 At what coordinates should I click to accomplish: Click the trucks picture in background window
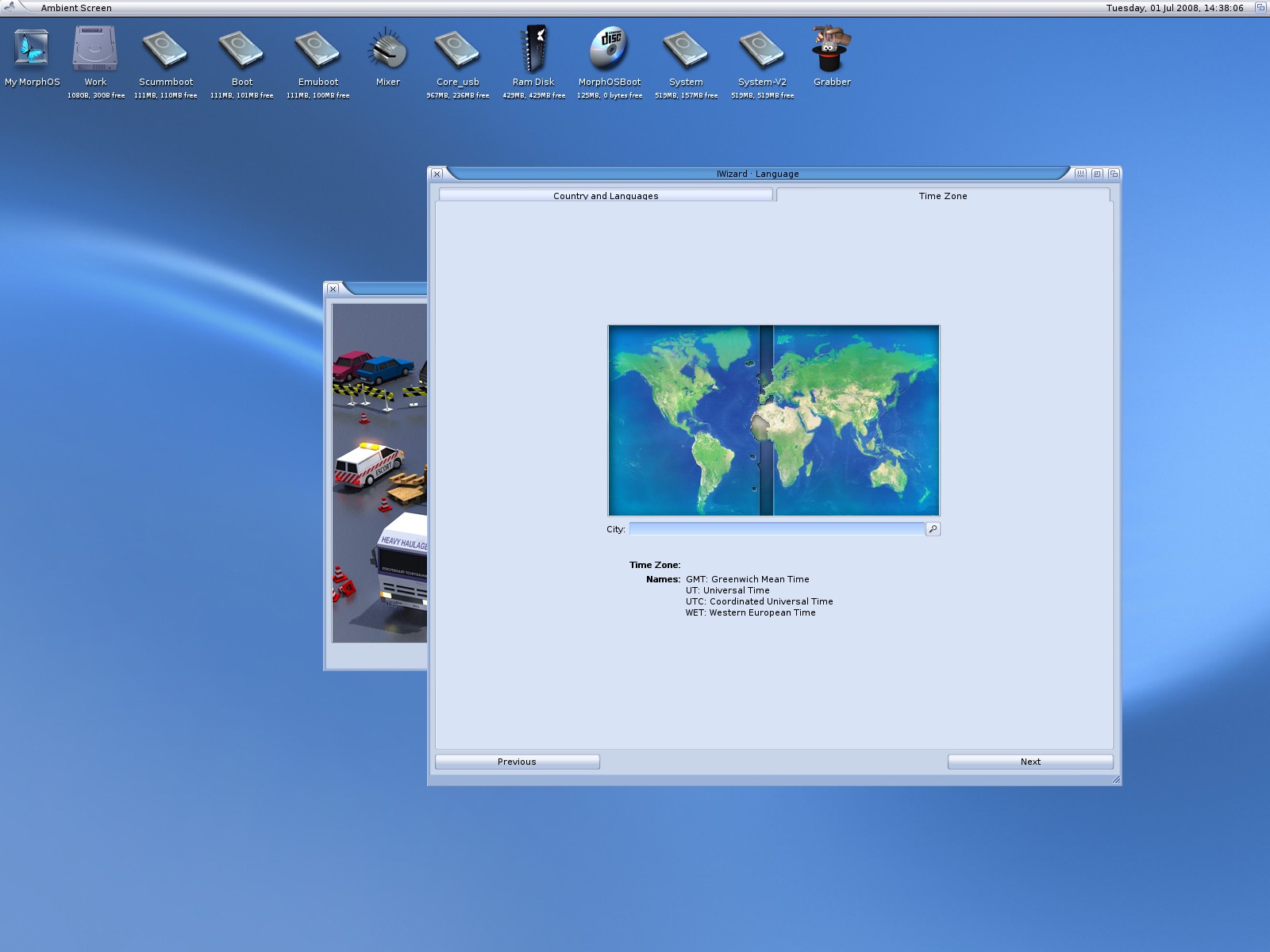coord(379,473)
